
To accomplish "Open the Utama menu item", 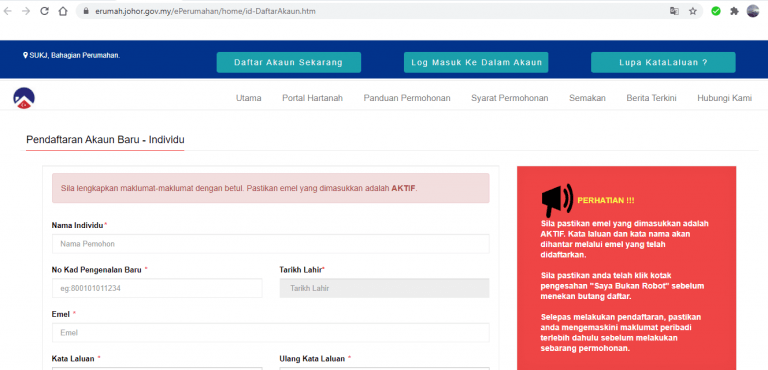I will pyautogui.click(x=249, y=98).
